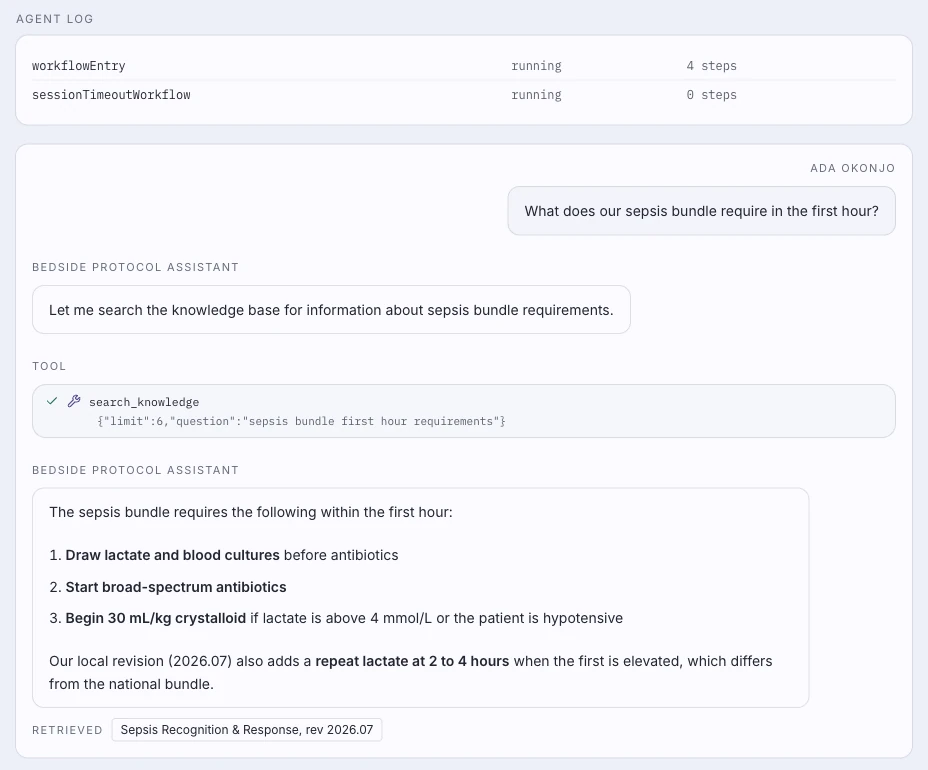Expand the search_knowledge tool call
The width and height of the screenshot is (928, 770).
click(x=464, y=411)
